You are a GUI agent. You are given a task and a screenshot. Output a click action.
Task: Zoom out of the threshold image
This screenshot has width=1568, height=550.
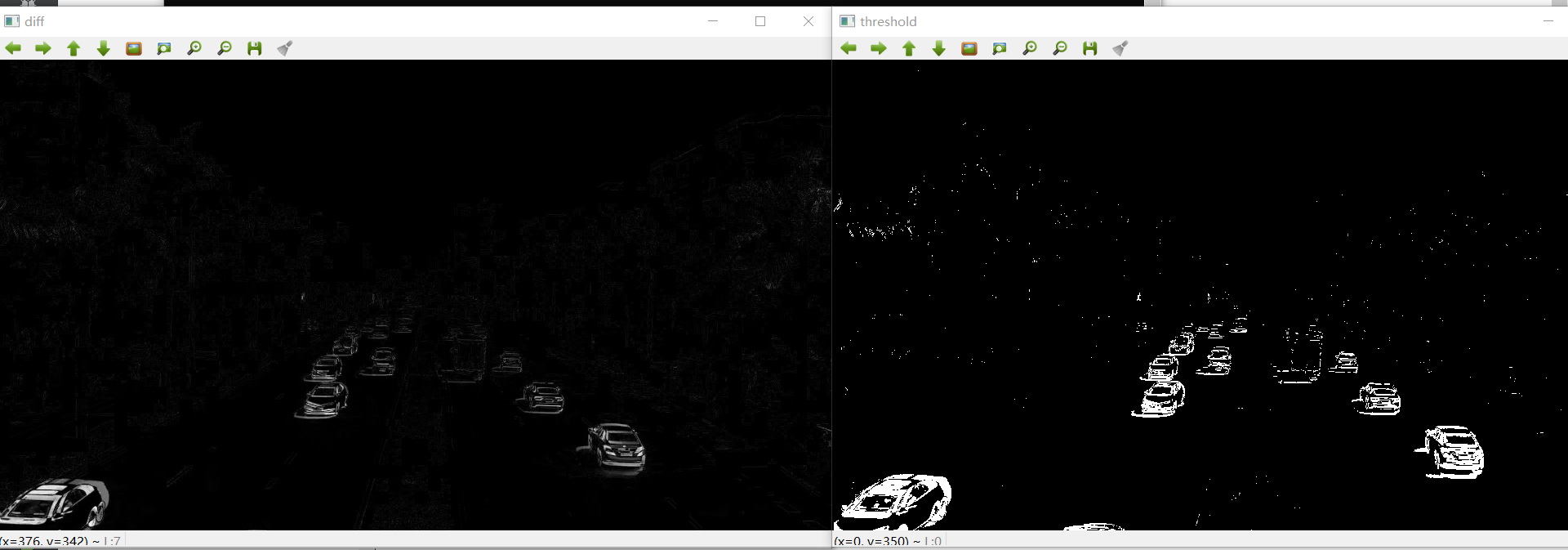1060,49
